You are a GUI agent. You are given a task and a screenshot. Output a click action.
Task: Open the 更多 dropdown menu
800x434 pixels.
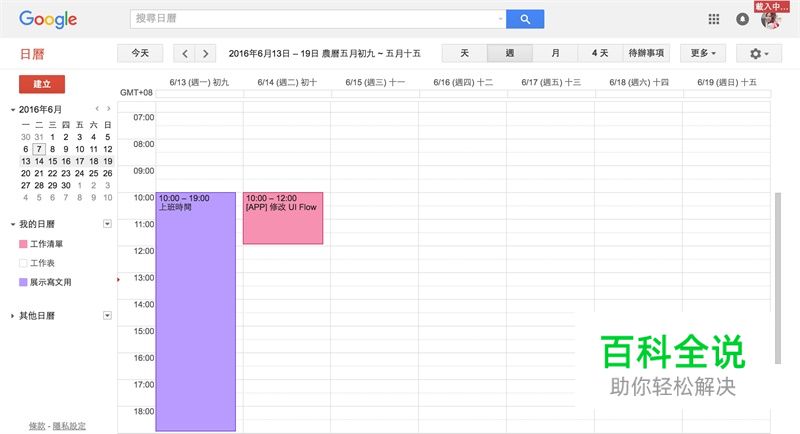point(703,54)
